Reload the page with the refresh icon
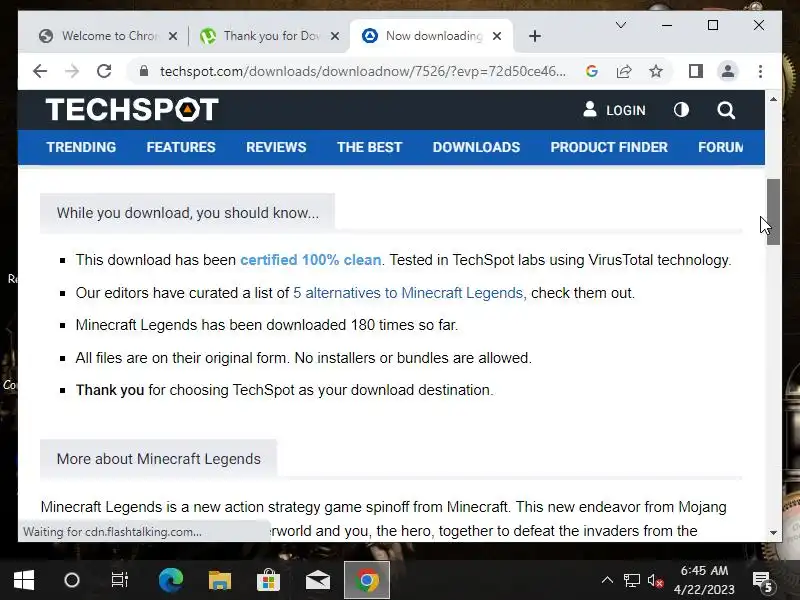 pyautogui.click(x=104, y=71)
